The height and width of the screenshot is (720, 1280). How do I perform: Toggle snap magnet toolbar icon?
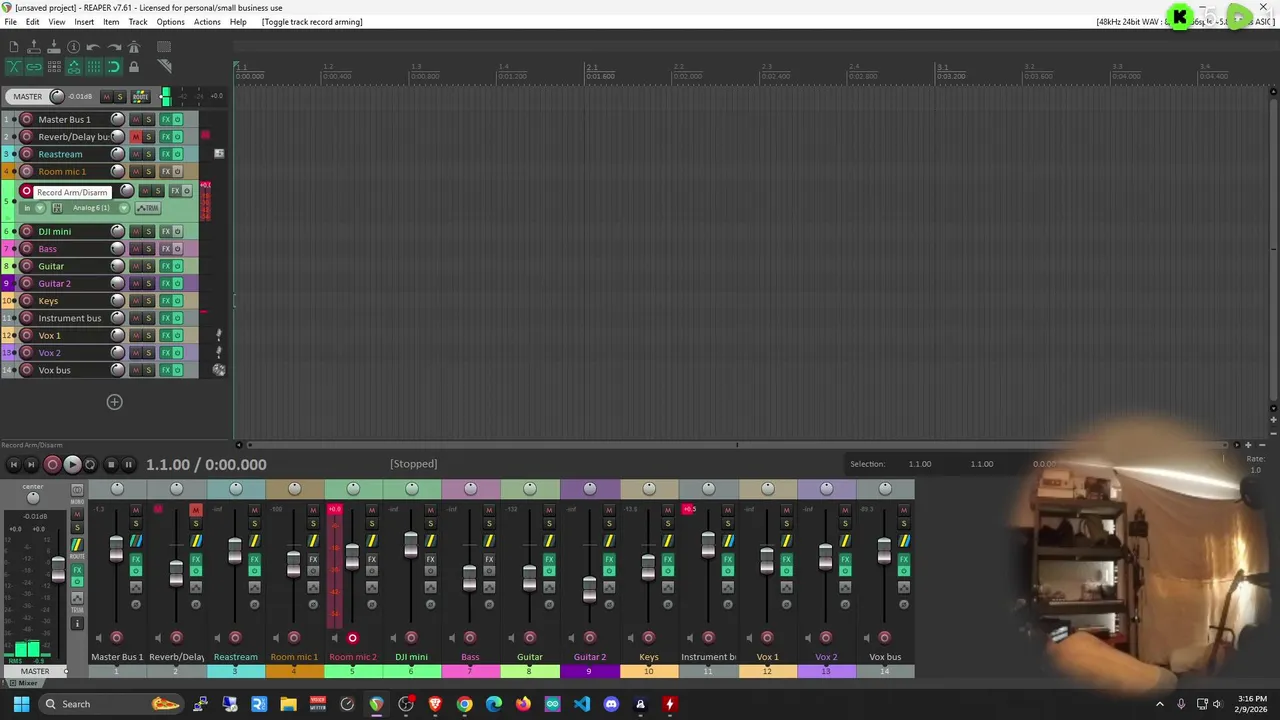point(113,67)
